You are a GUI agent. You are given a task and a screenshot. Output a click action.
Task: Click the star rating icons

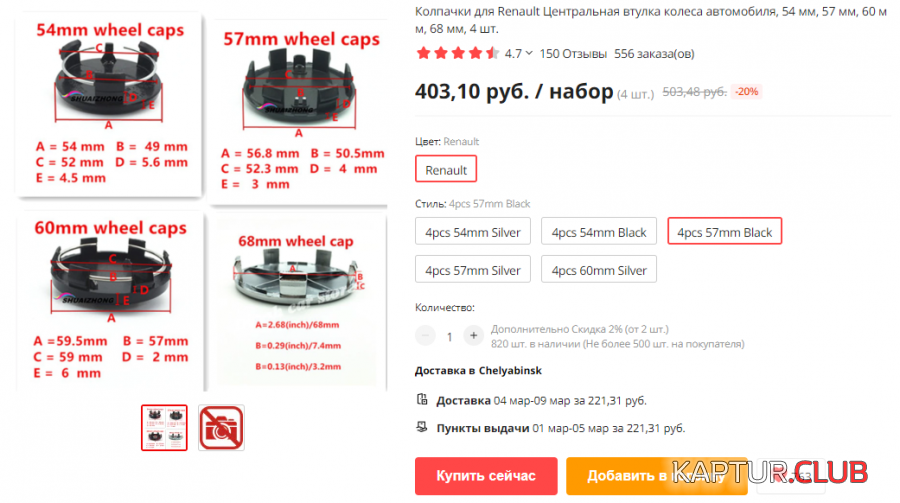(457, 53)
